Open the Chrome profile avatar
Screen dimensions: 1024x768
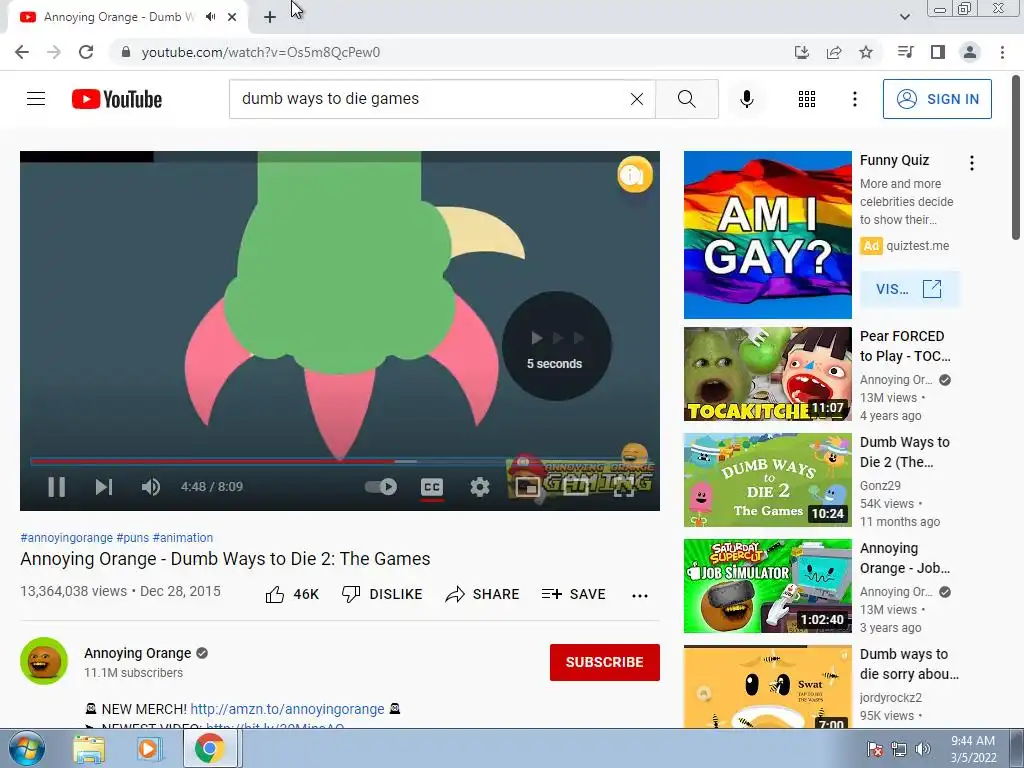[970, 52]
